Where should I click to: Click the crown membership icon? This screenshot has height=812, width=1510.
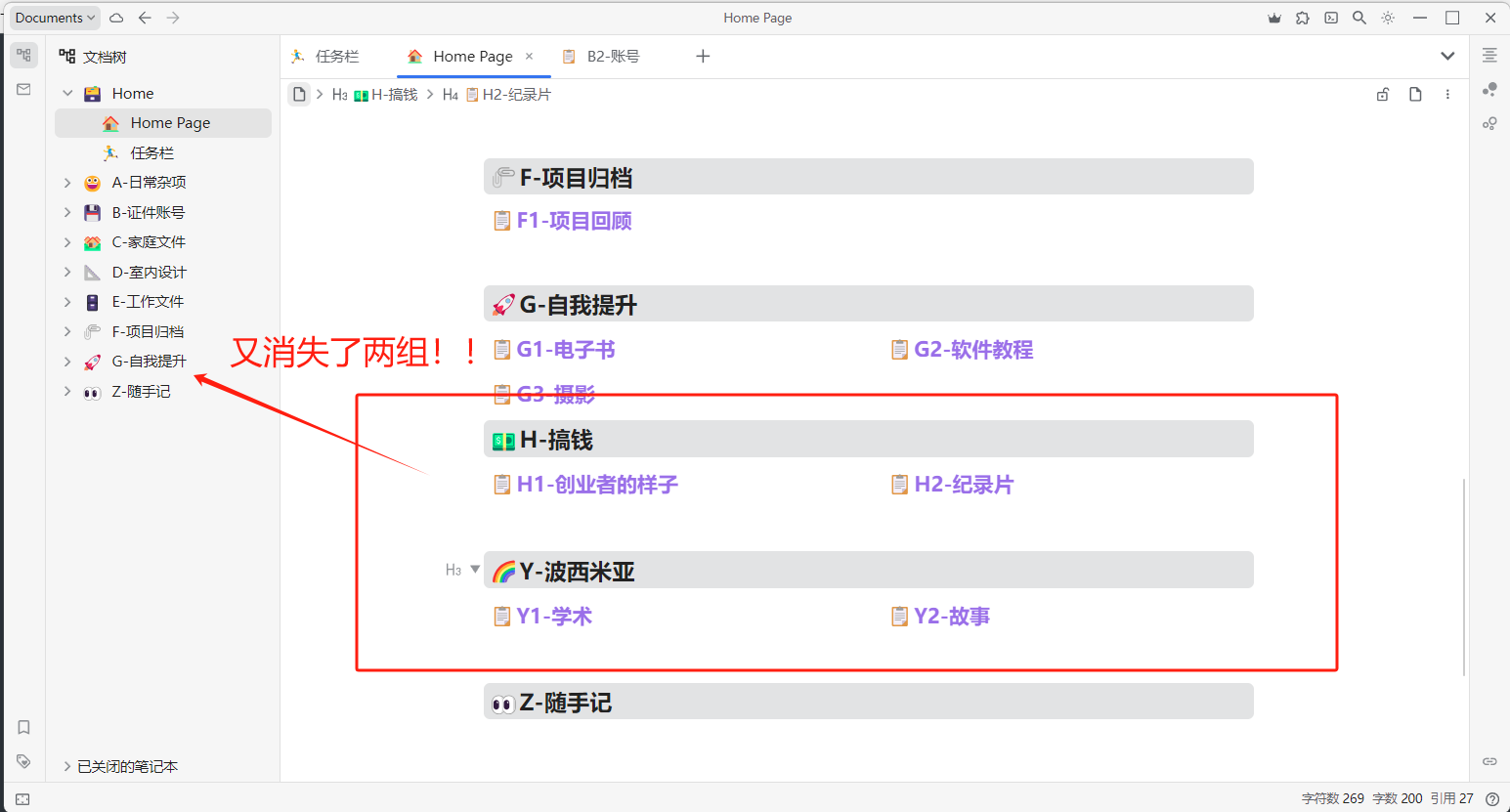1274,18
